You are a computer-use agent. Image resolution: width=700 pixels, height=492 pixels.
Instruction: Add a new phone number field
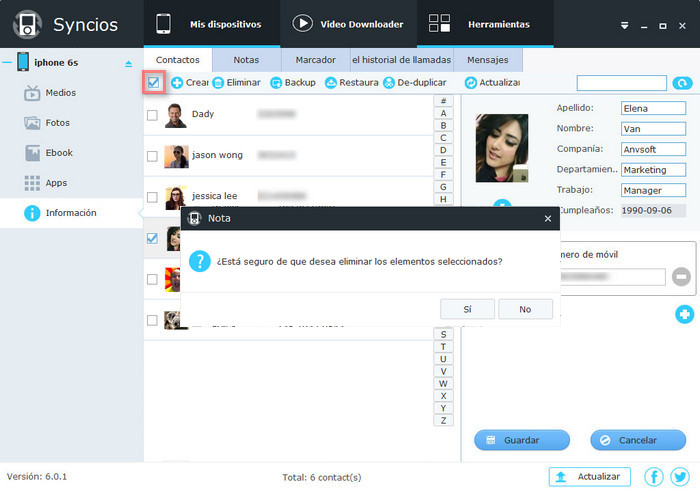pyautogui.click(x=684, y=314)
